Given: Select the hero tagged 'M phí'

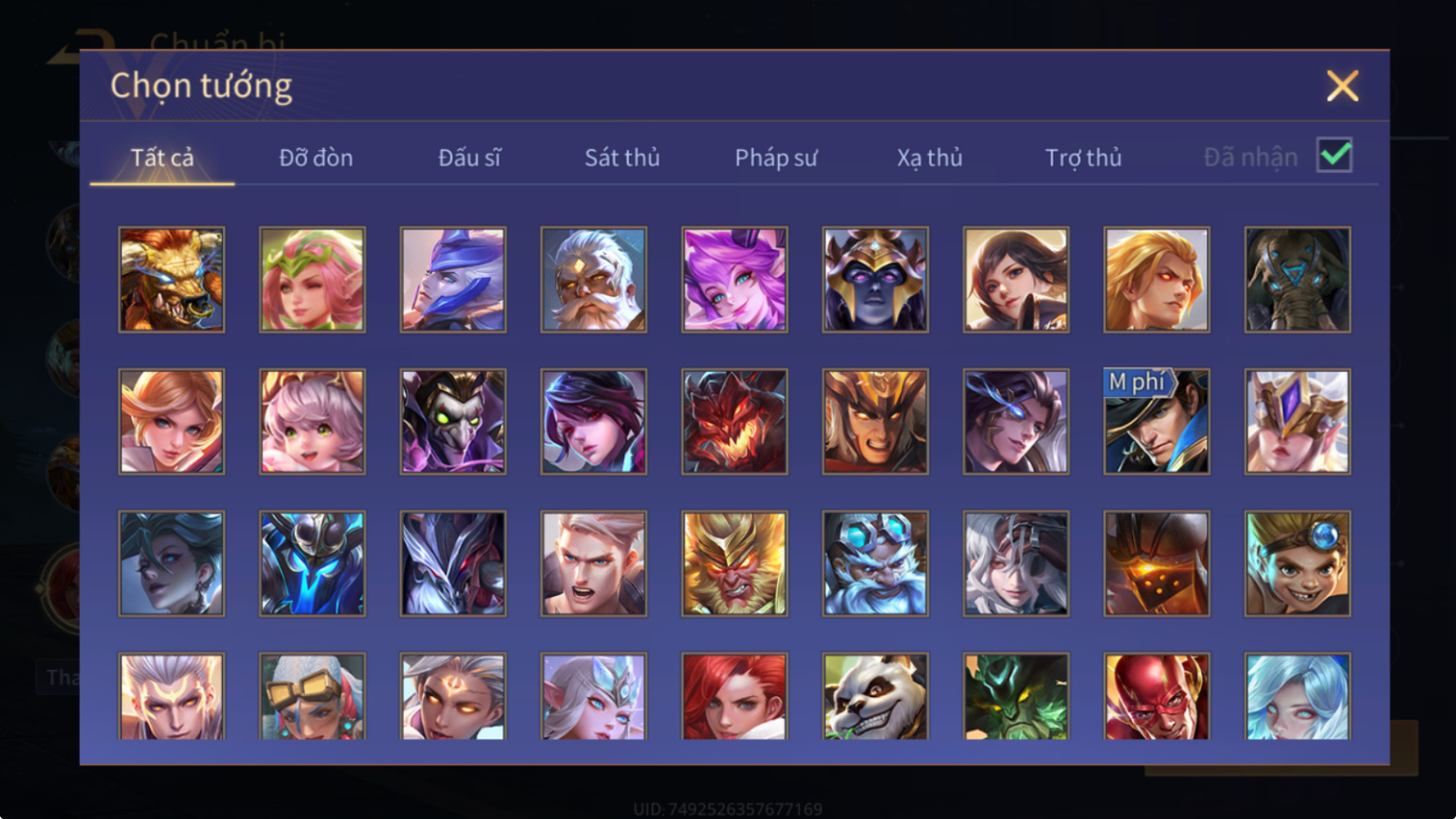Looking at the screenshot, I should pyautogui.click(x=1157, y=421).
